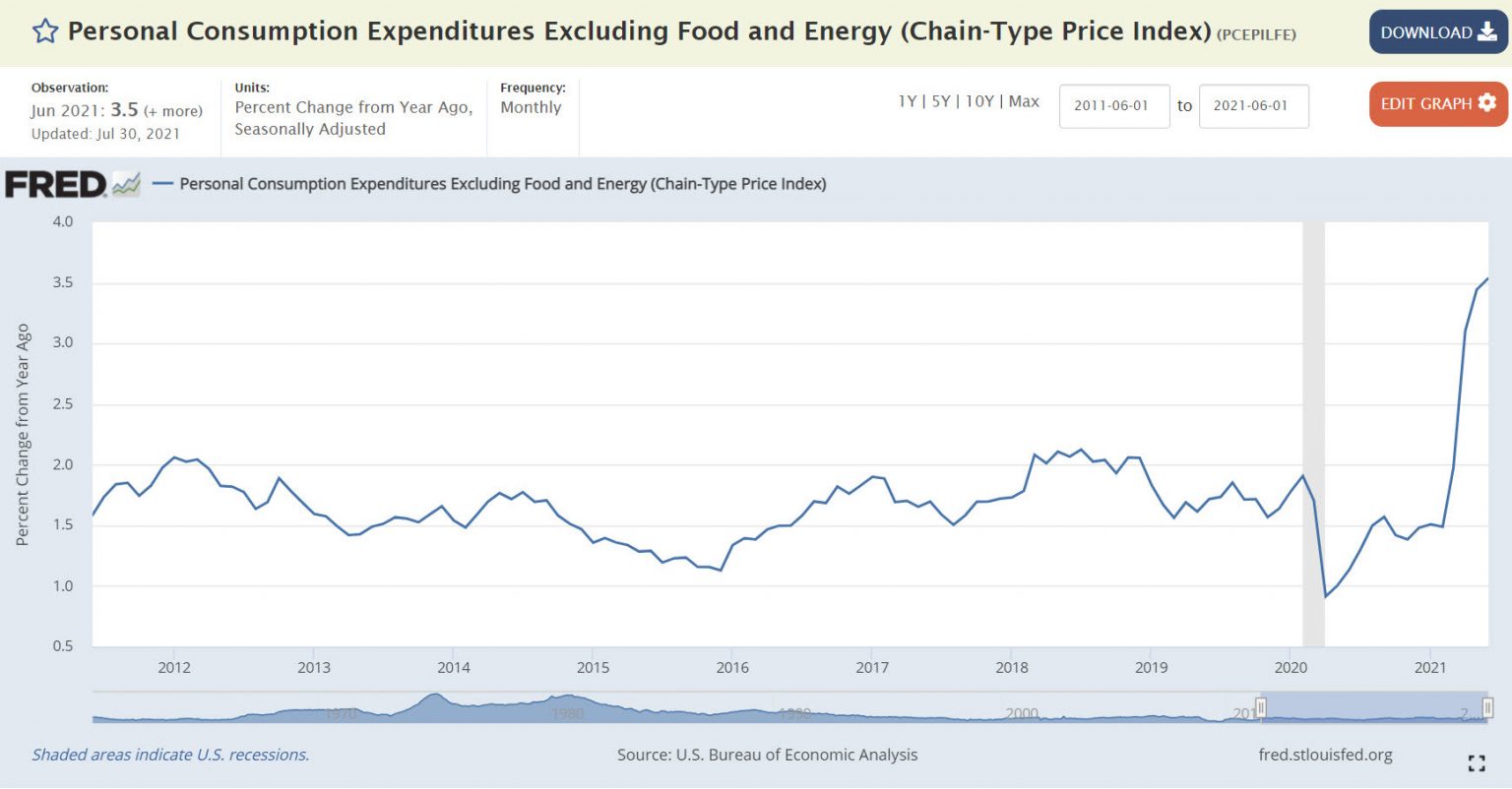Click the fullscreen icon below the chart
This screenshot has width=1512, height=789.
coord(1476,762)
